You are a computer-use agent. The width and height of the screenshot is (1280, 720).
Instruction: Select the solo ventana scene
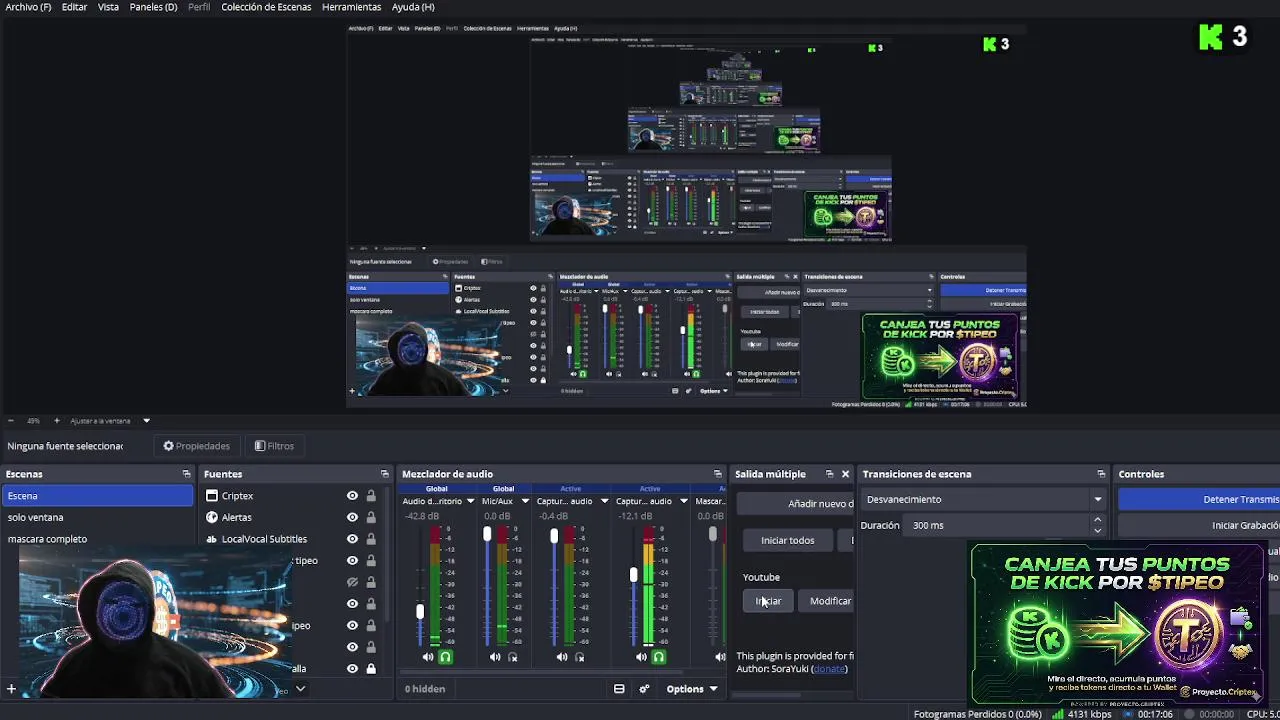97,517
